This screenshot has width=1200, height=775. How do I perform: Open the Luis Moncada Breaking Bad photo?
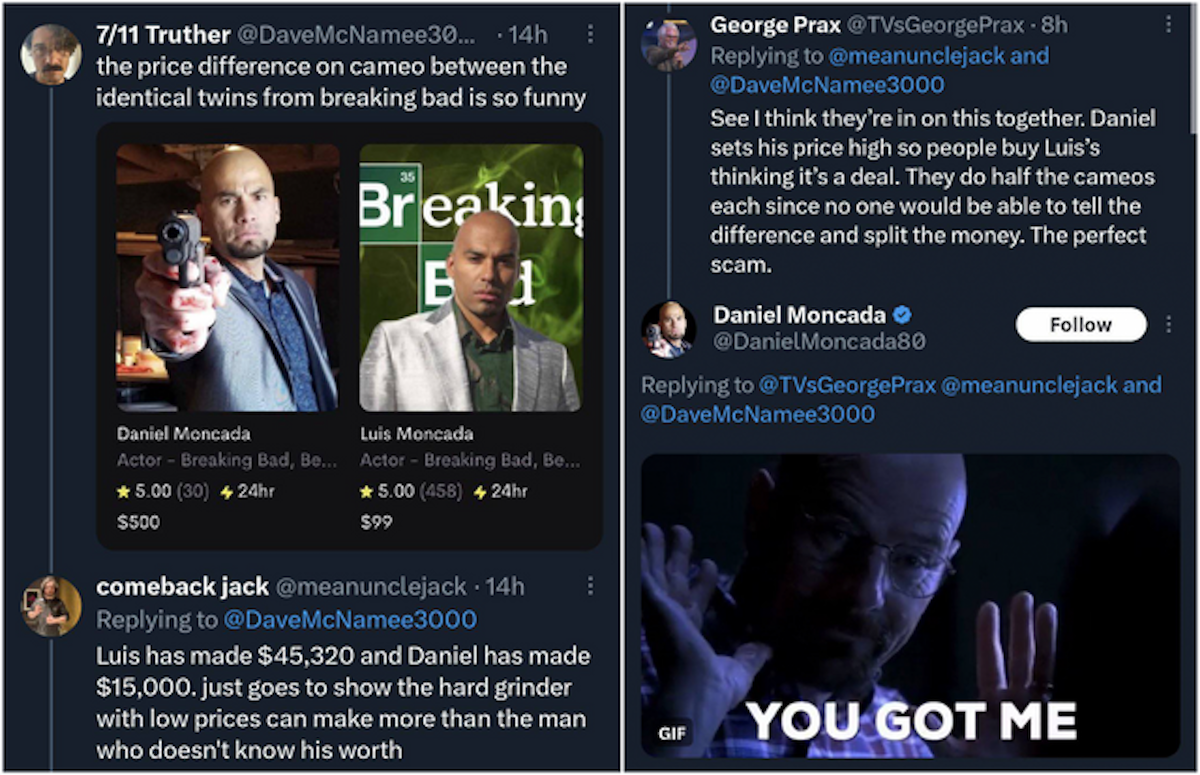click(x=471, y=278)
